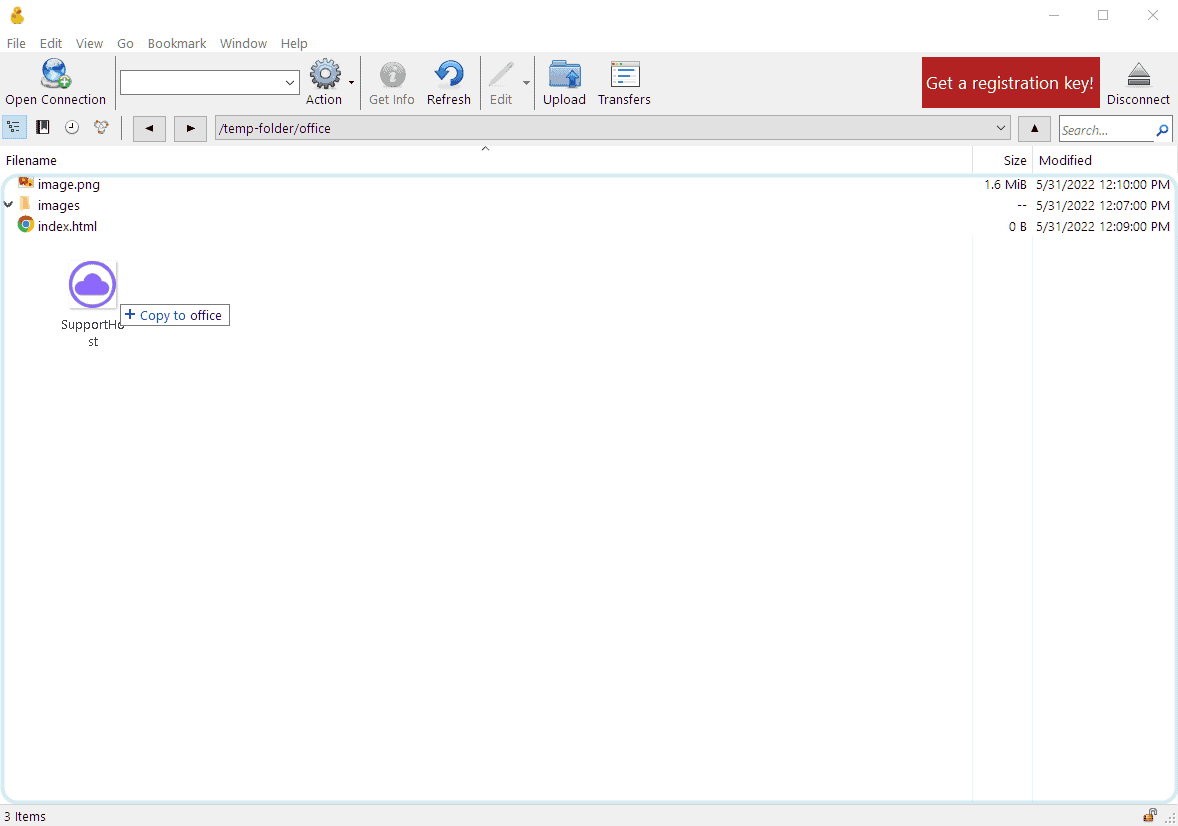Click the Upload folder icon
Image resolution: width=1178 pixels, height=826 pixels.
(x=564, y=74)
